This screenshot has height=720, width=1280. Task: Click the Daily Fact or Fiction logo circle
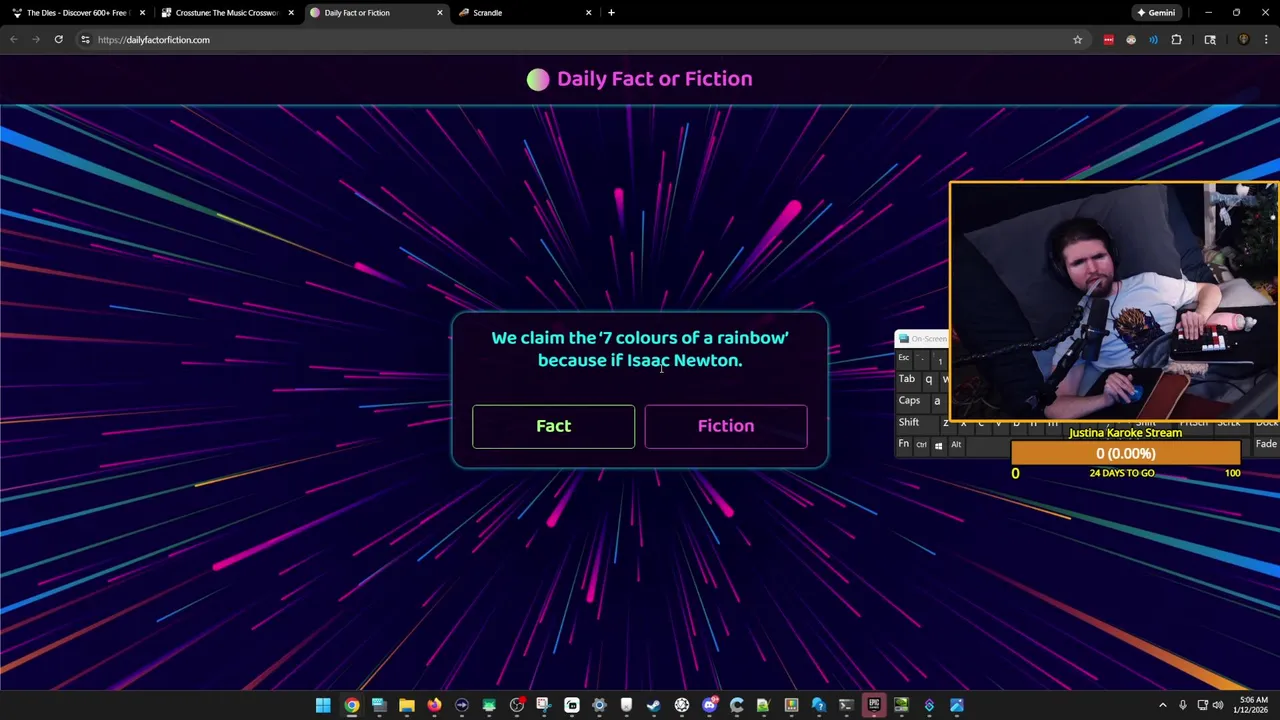[538, 79]
